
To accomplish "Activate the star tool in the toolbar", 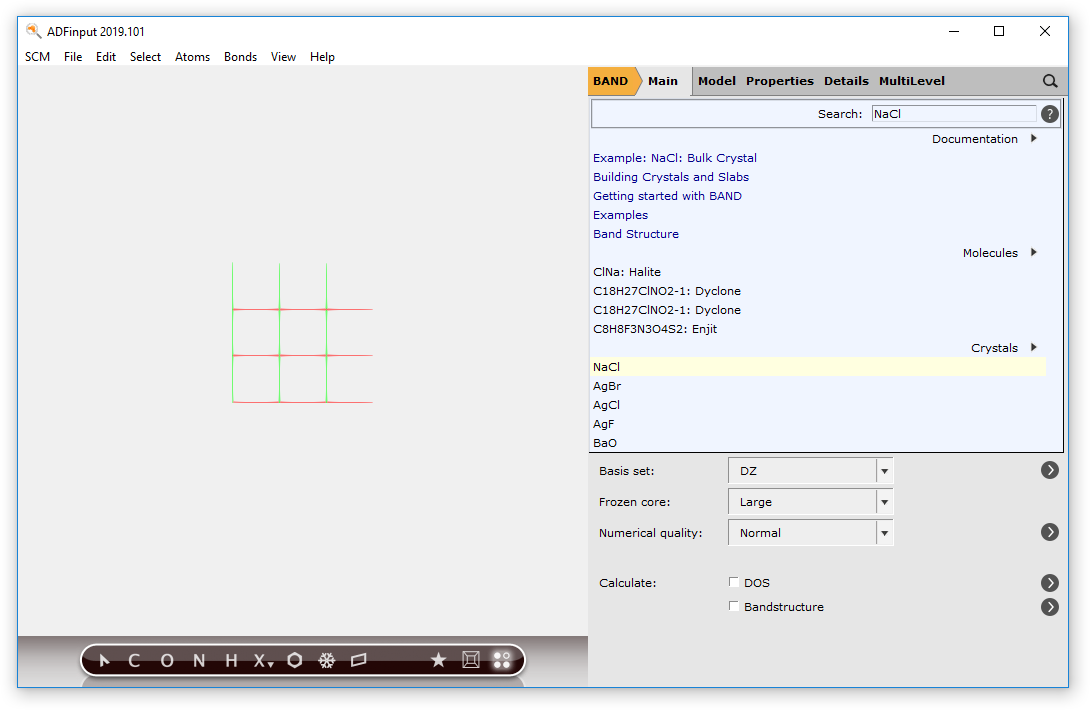I will tap(438, 660).
